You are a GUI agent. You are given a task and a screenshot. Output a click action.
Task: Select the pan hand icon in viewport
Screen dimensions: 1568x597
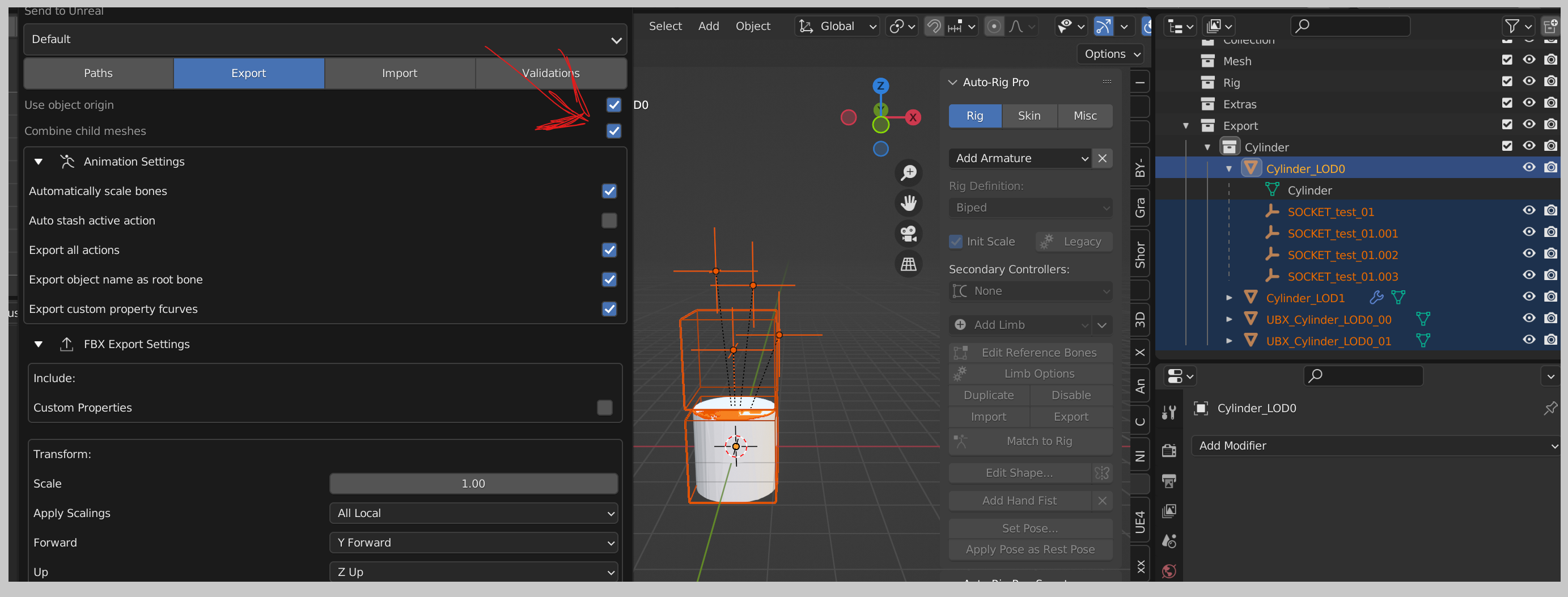(x=908, y=202)
